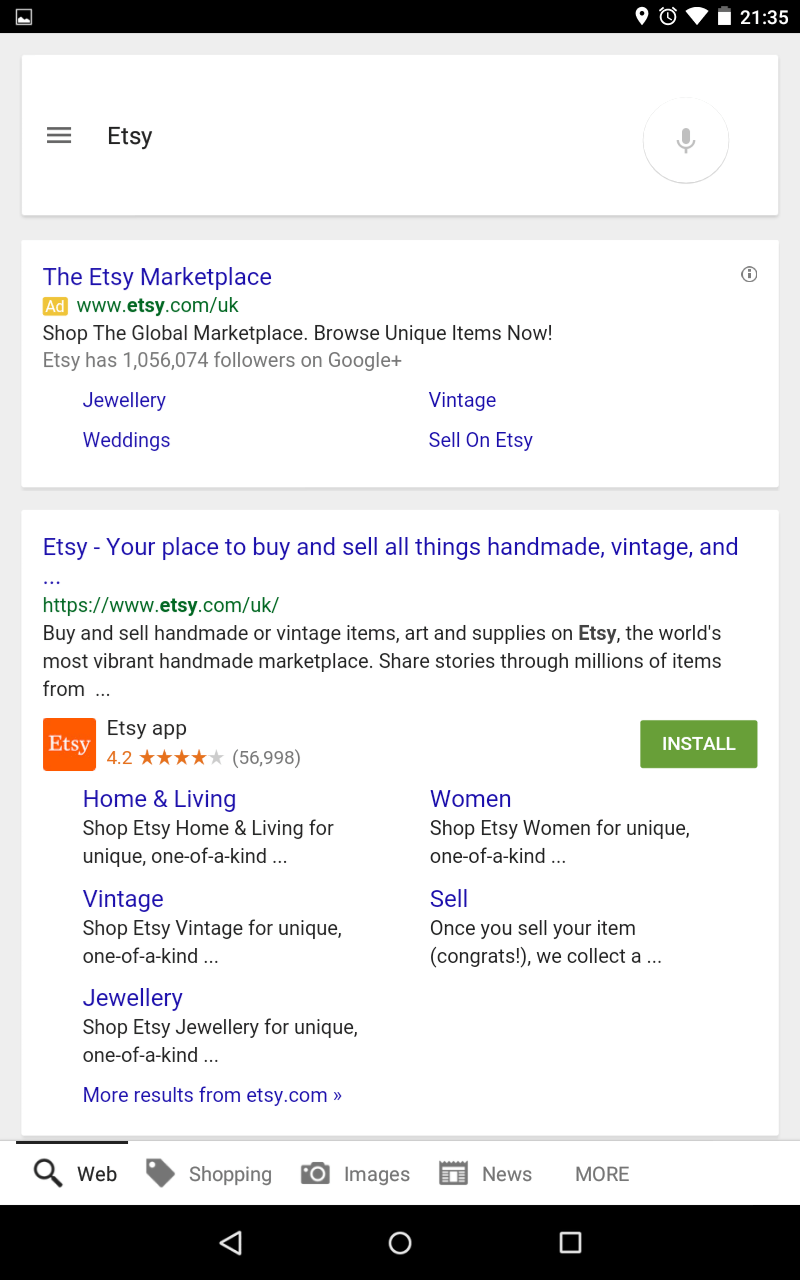Open The Etsy Marketplace ad link
The height and width of the screenshot is (1280, 800).
coord(157,277)
